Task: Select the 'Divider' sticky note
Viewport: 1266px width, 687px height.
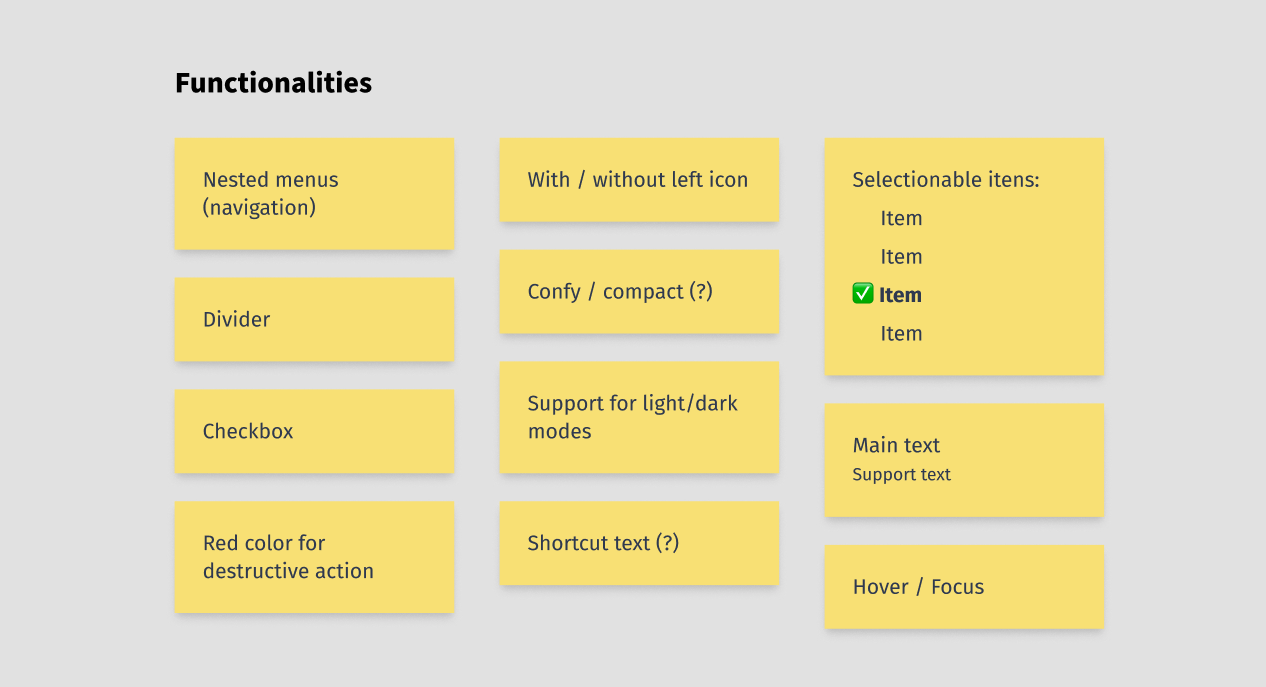Action: pos(314,320)
